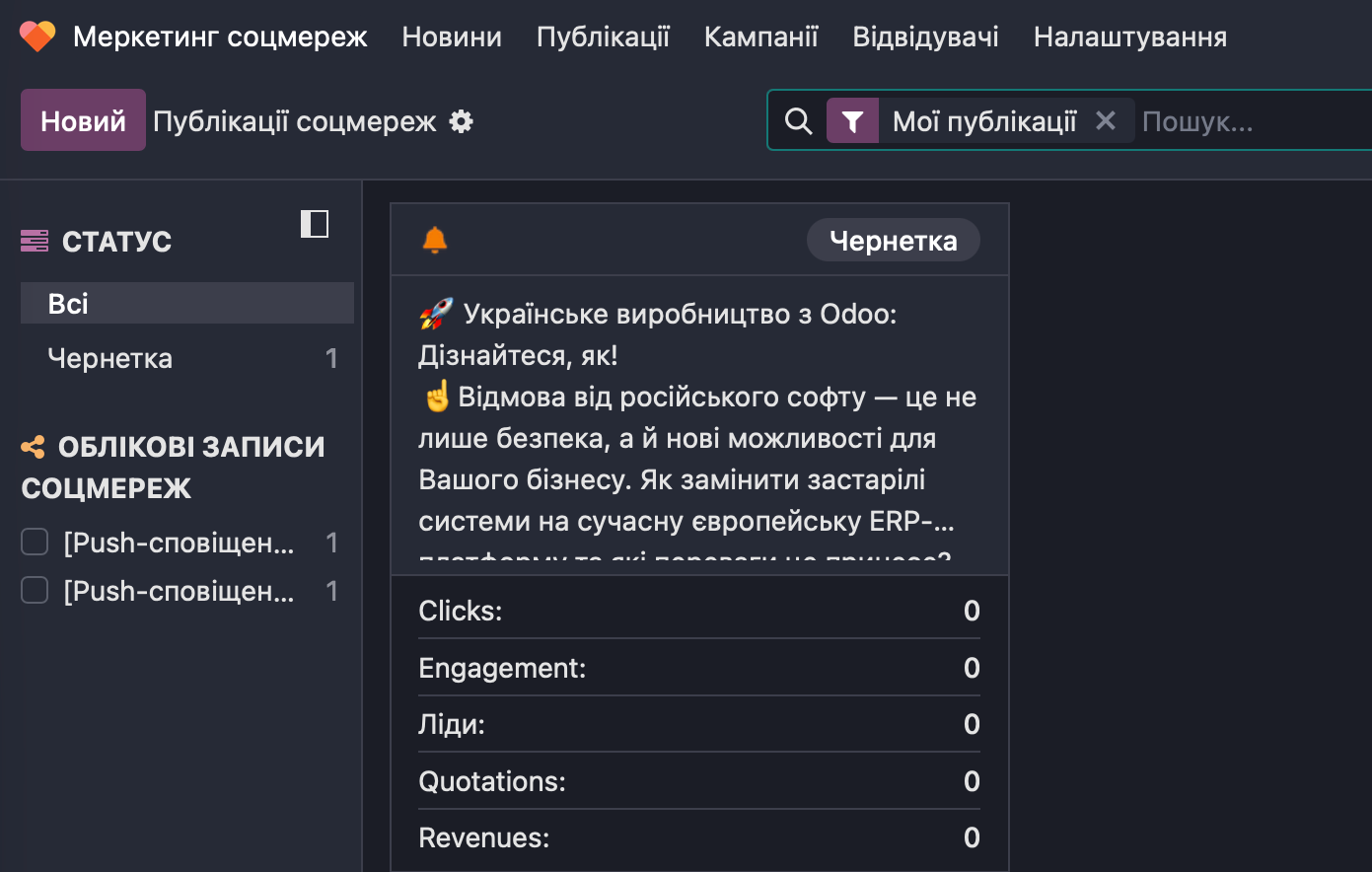Open the gear settings next to Публікації соцмереж
The height and width of the screenshot is (872, 1372).
pyautogui.click(x=461, y=121)
